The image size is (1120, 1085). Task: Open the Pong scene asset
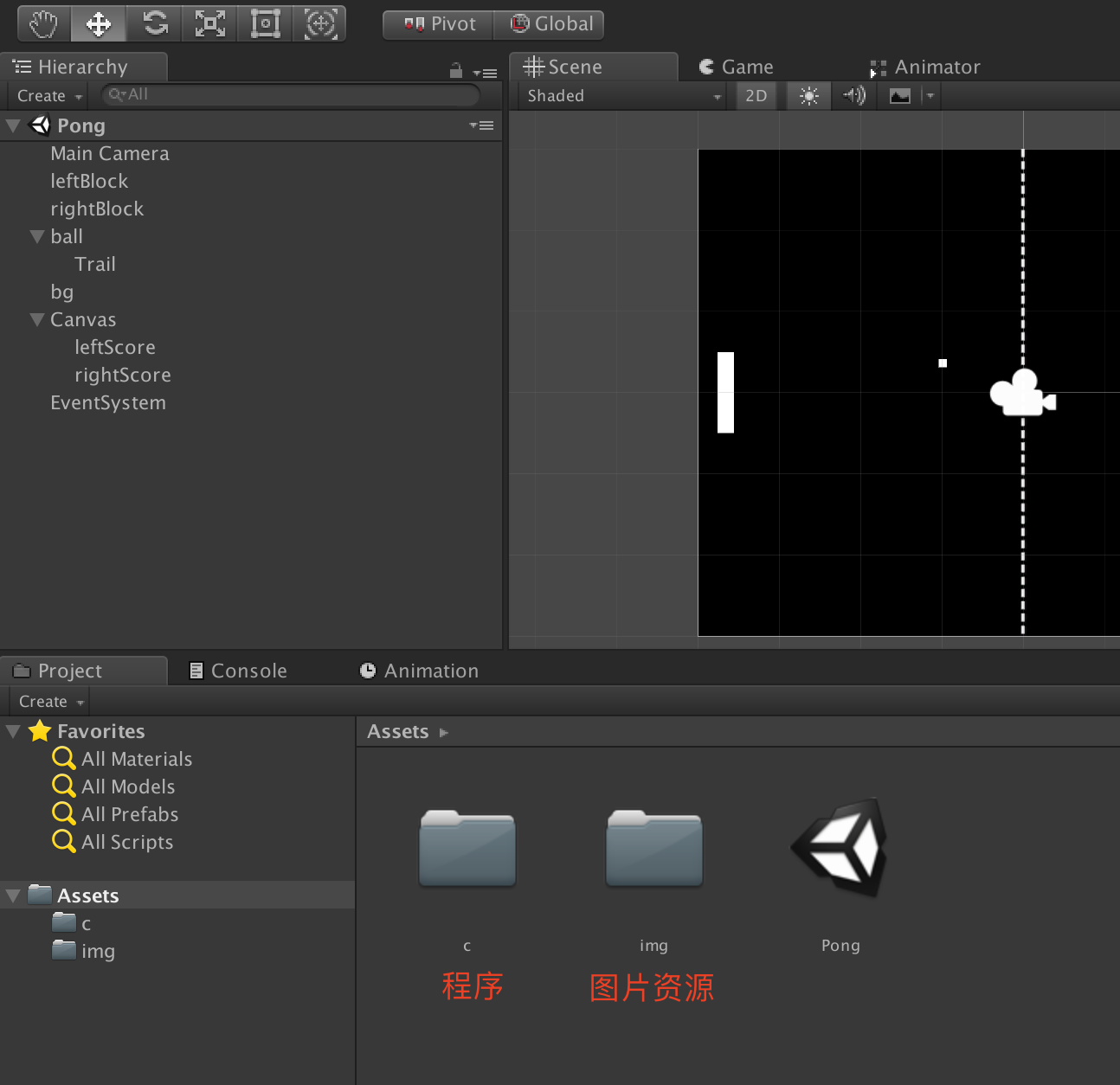tap(839, 848)
